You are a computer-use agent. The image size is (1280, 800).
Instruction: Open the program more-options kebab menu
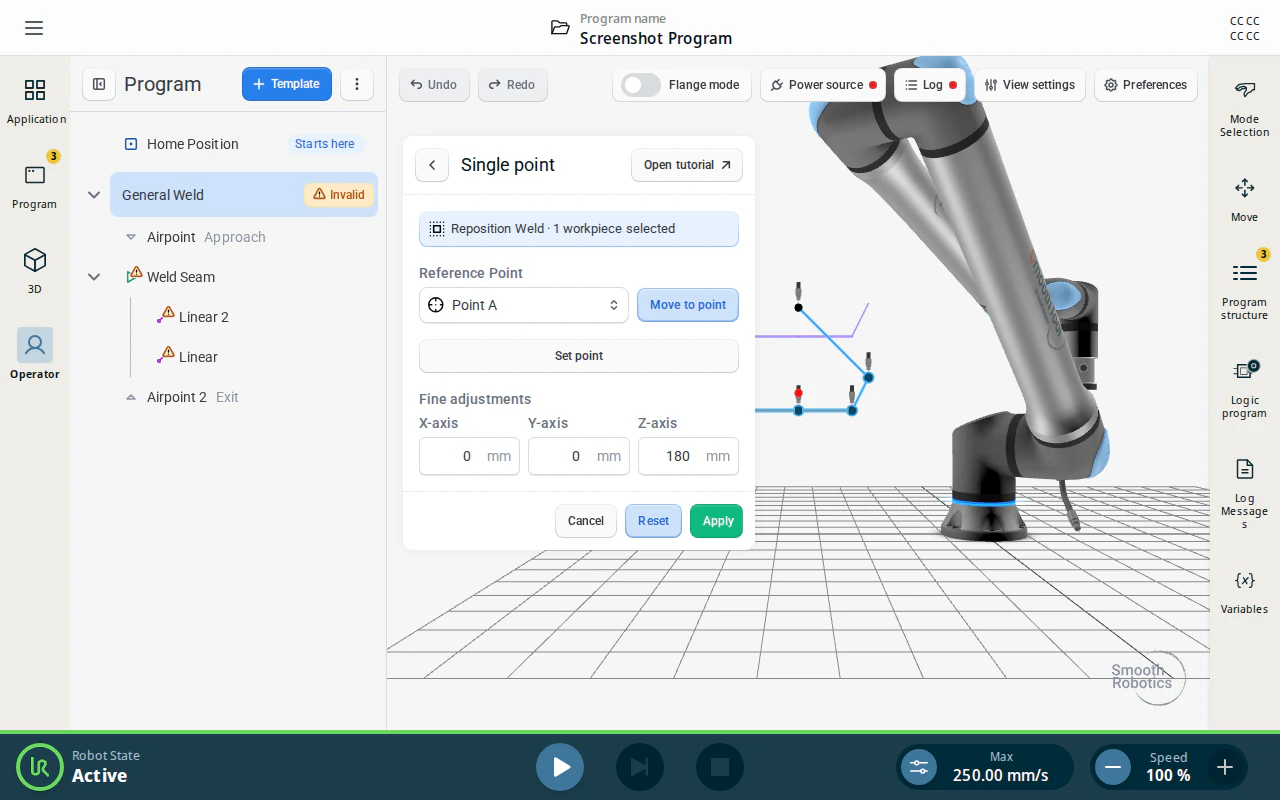[x=357, y=84]
